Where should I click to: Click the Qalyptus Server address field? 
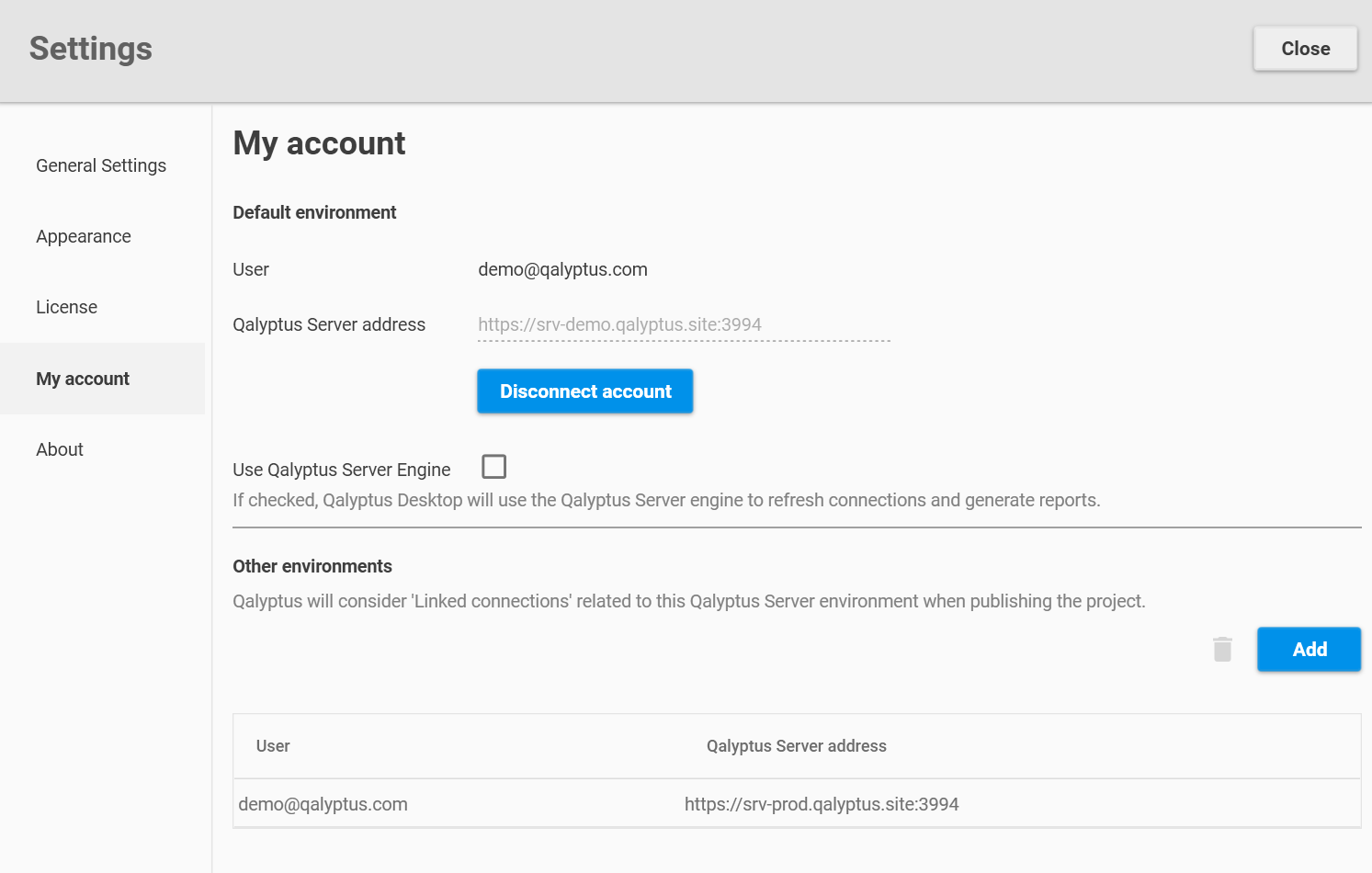[x=684, y=324]
